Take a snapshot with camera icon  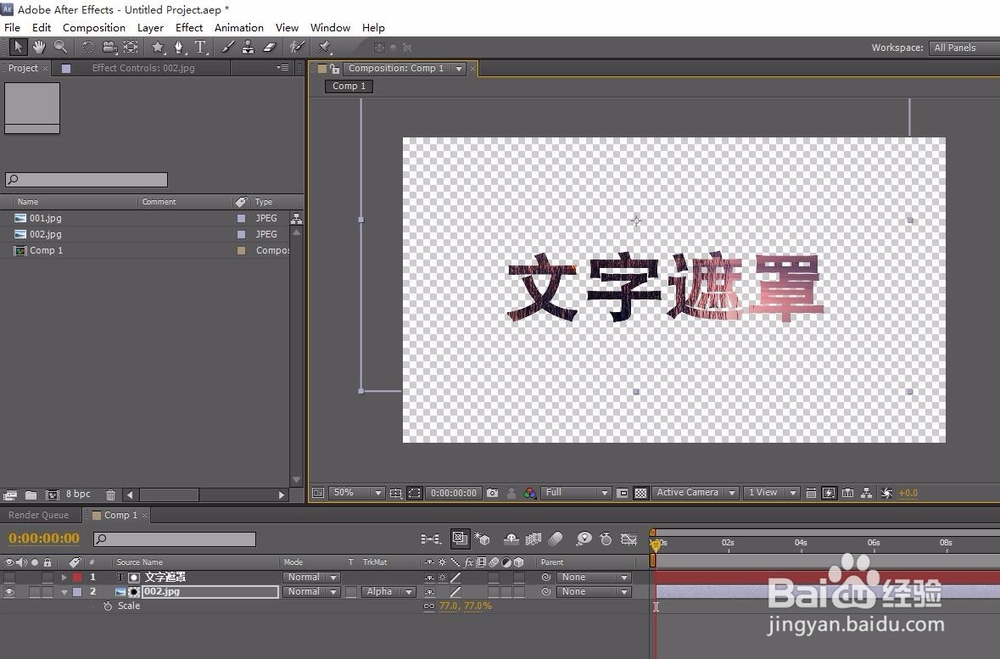pyautogui.click(x=492, y=493)
